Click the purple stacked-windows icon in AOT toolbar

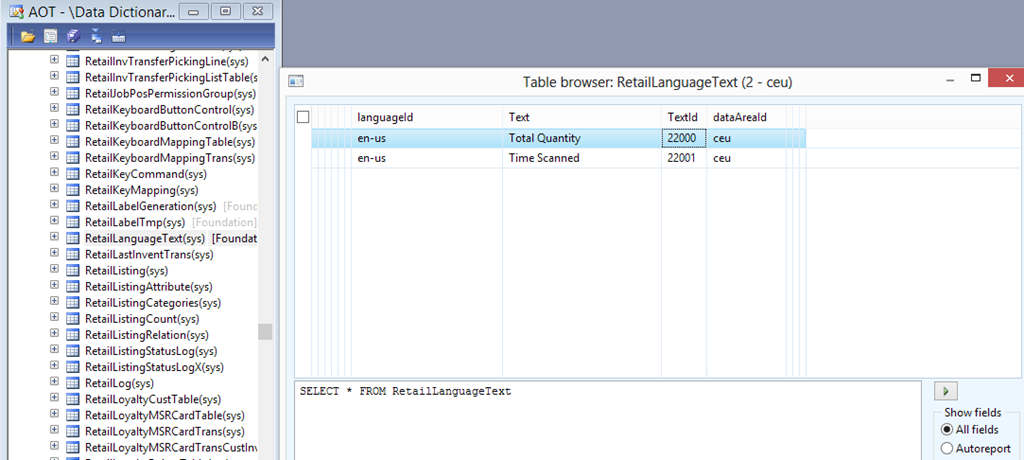click(x=73, y=37)
